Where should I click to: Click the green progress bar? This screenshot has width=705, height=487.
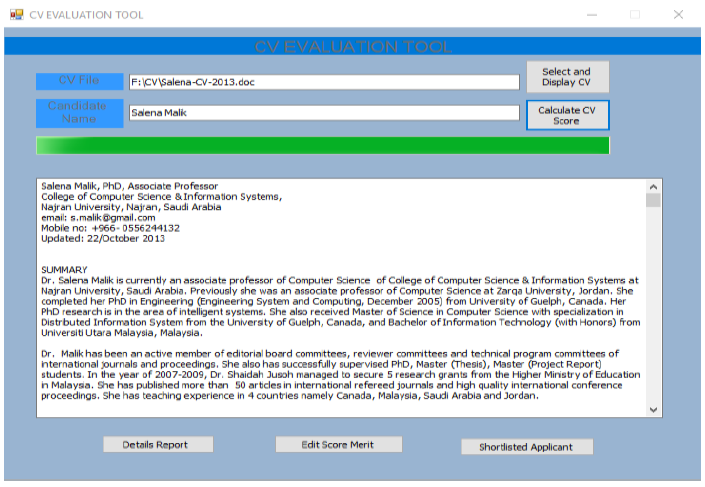323,146
